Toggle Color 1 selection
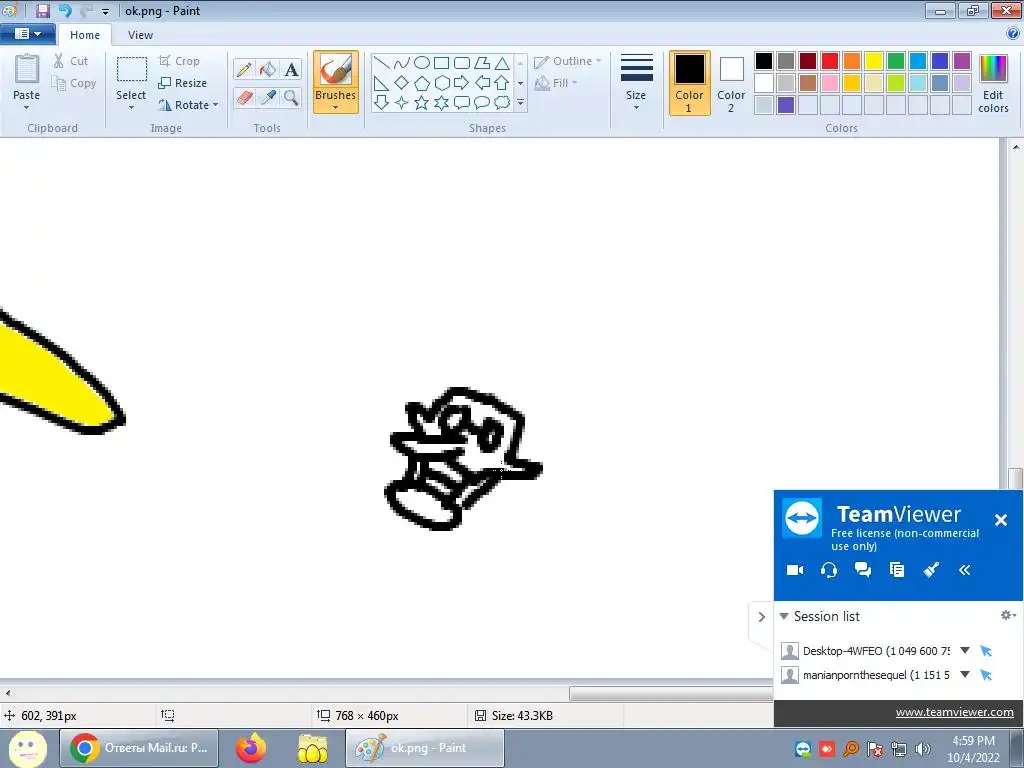Screen dimensions: 1024x768 689,83
